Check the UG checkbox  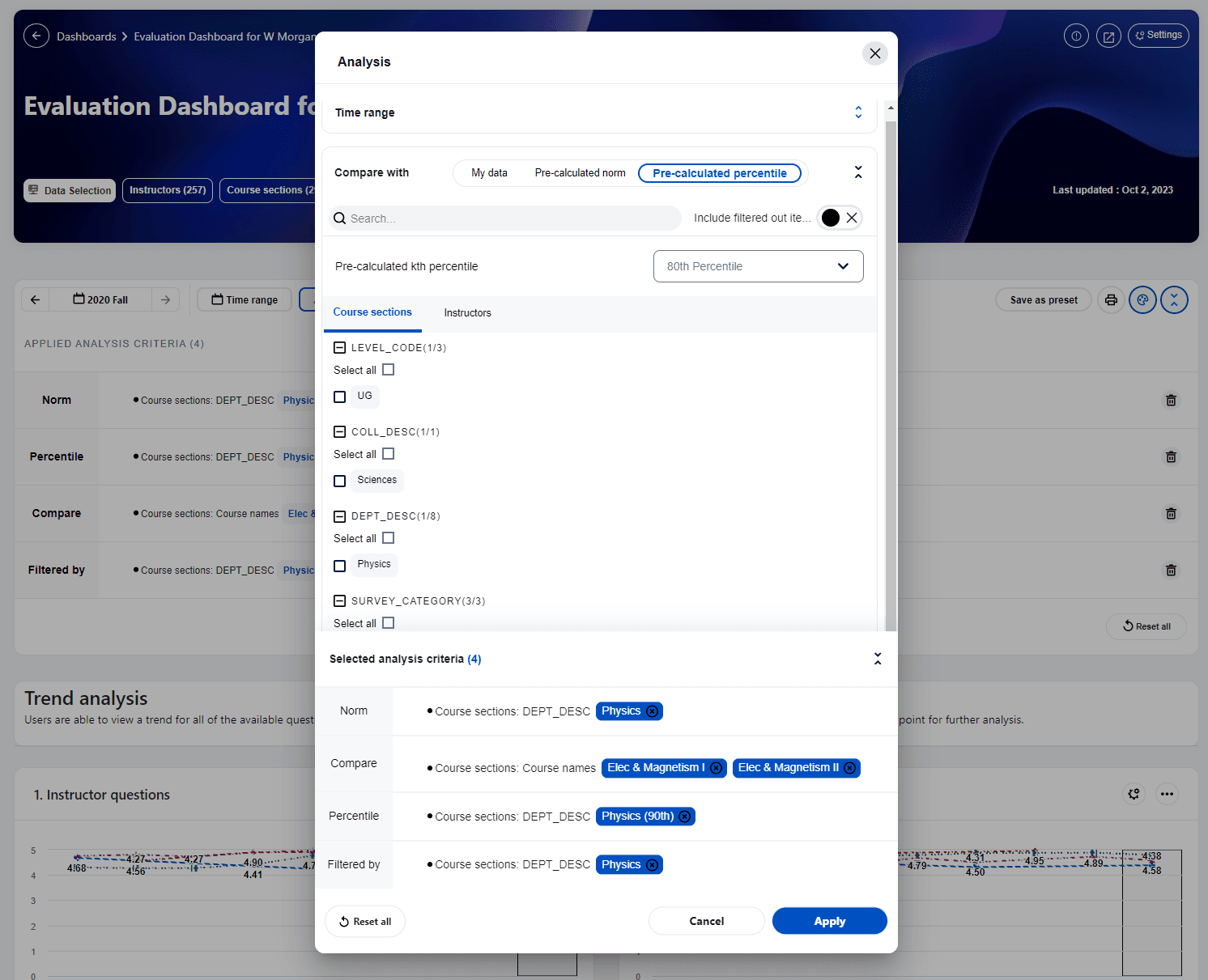click(340, 397)
